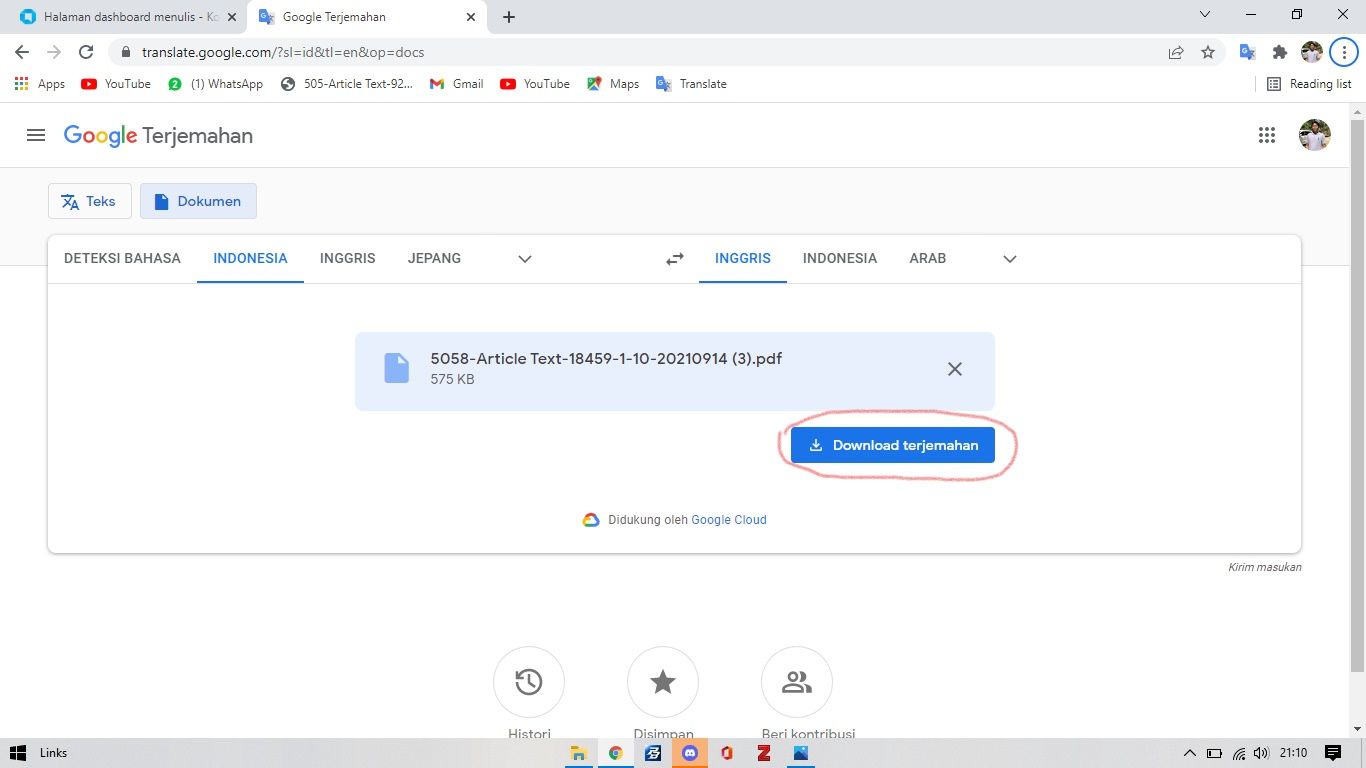1366x768 pixels.
Task: Click the Histori clock icon
Action: (529, 682)
